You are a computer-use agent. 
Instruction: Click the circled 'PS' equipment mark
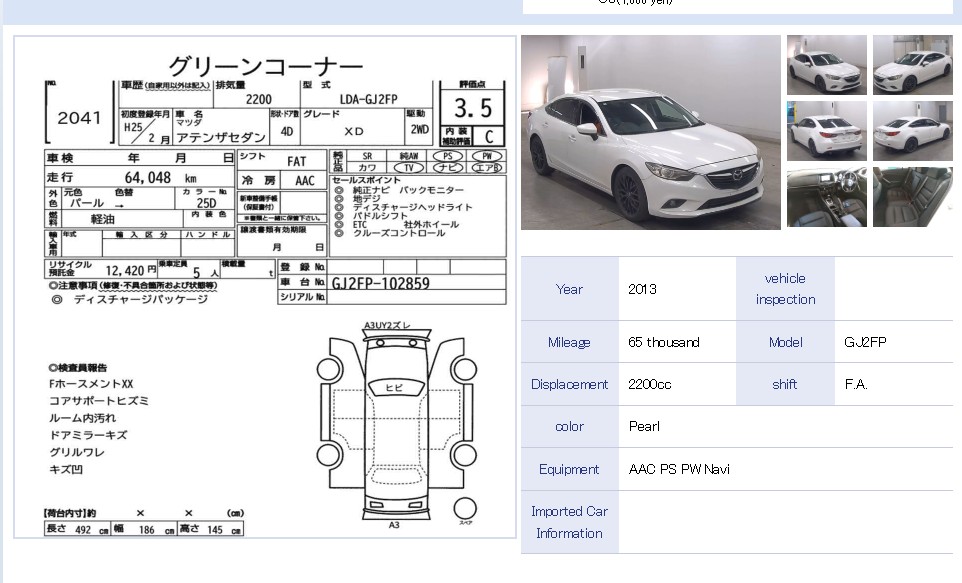click(448, 156)
